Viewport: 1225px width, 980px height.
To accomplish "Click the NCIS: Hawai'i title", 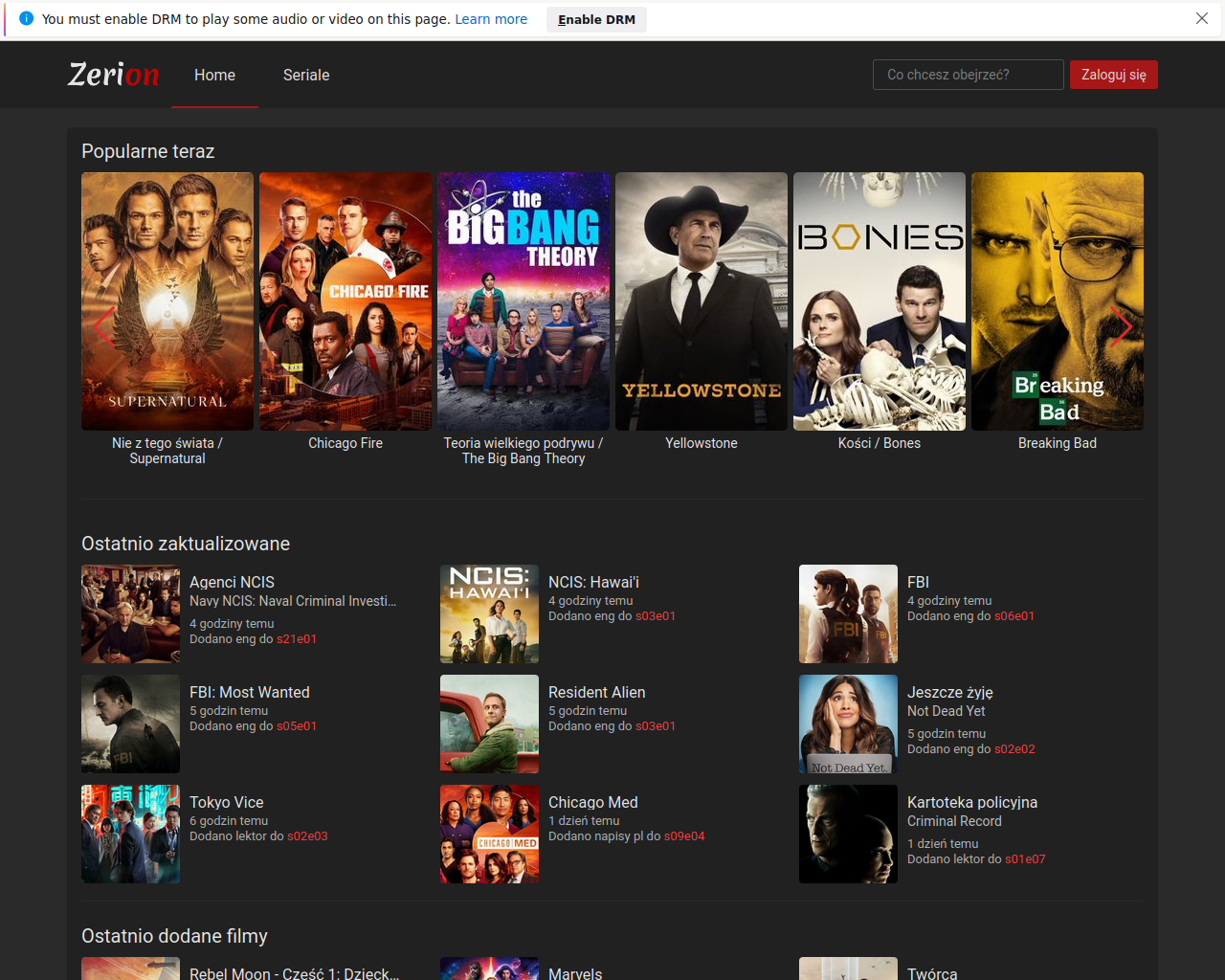I will click(x=593, y=582).
